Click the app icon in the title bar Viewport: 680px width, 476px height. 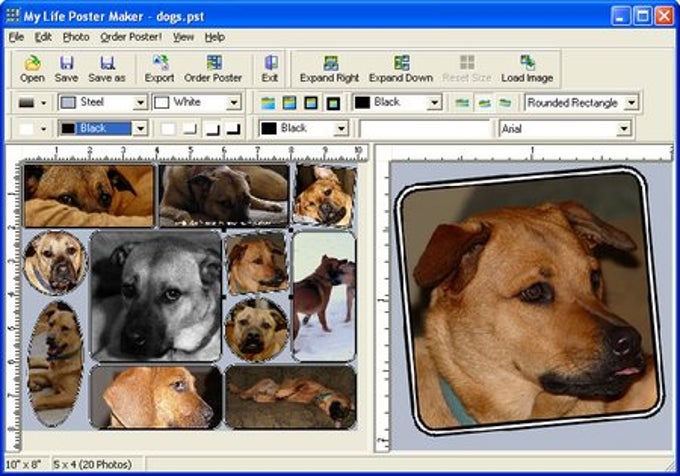tap(13, 16)
